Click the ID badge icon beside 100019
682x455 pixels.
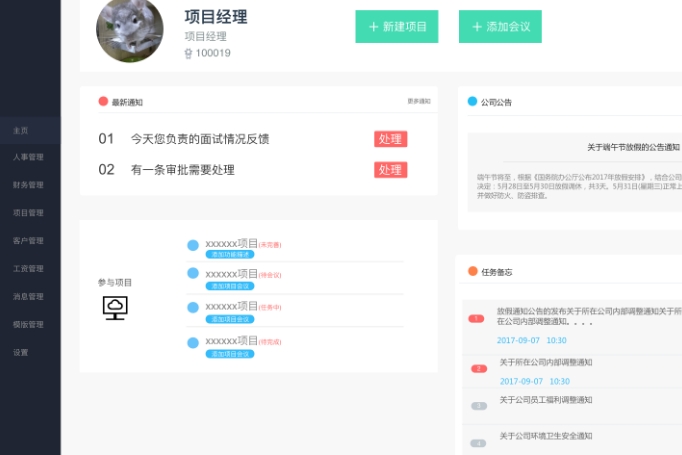188,53
